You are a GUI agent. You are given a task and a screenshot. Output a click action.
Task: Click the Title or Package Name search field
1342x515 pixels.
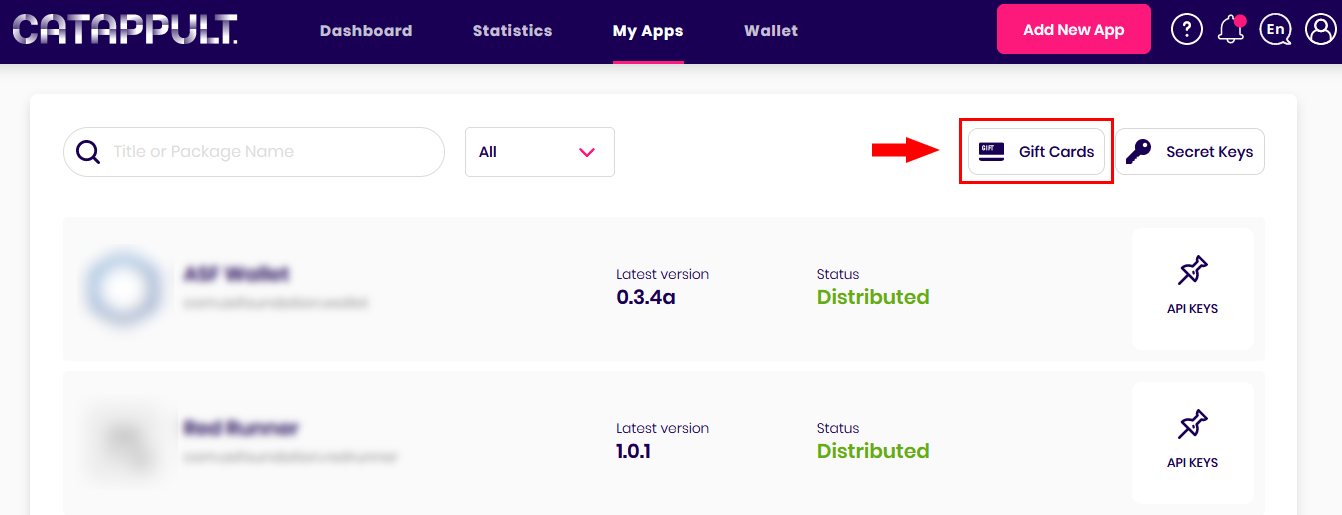[254, 152]
